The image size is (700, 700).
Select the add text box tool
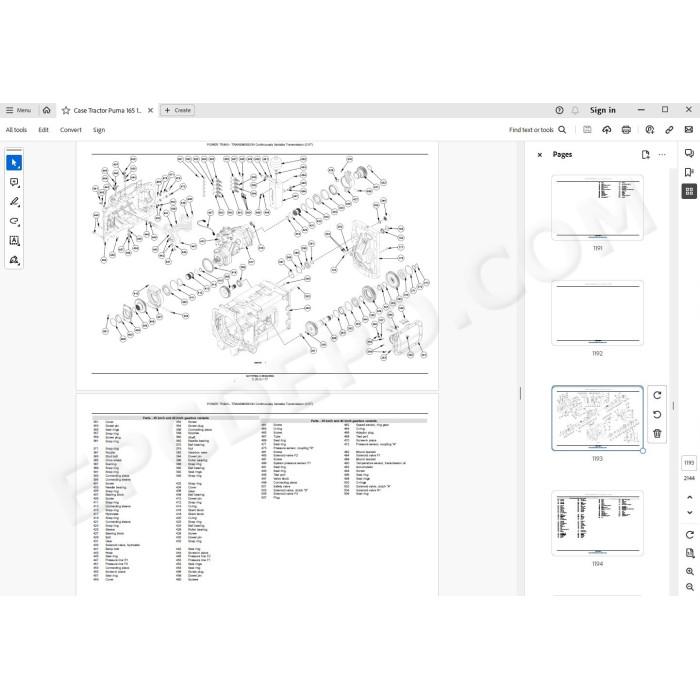pyautogui.click(x=14, y=241)
